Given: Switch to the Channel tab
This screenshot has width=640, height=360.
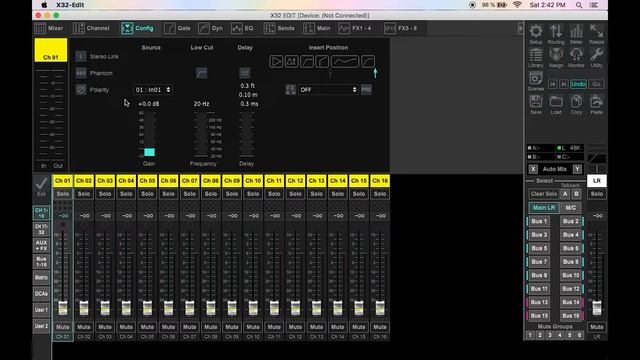Looking at the screenshot, I should (91, 28).
